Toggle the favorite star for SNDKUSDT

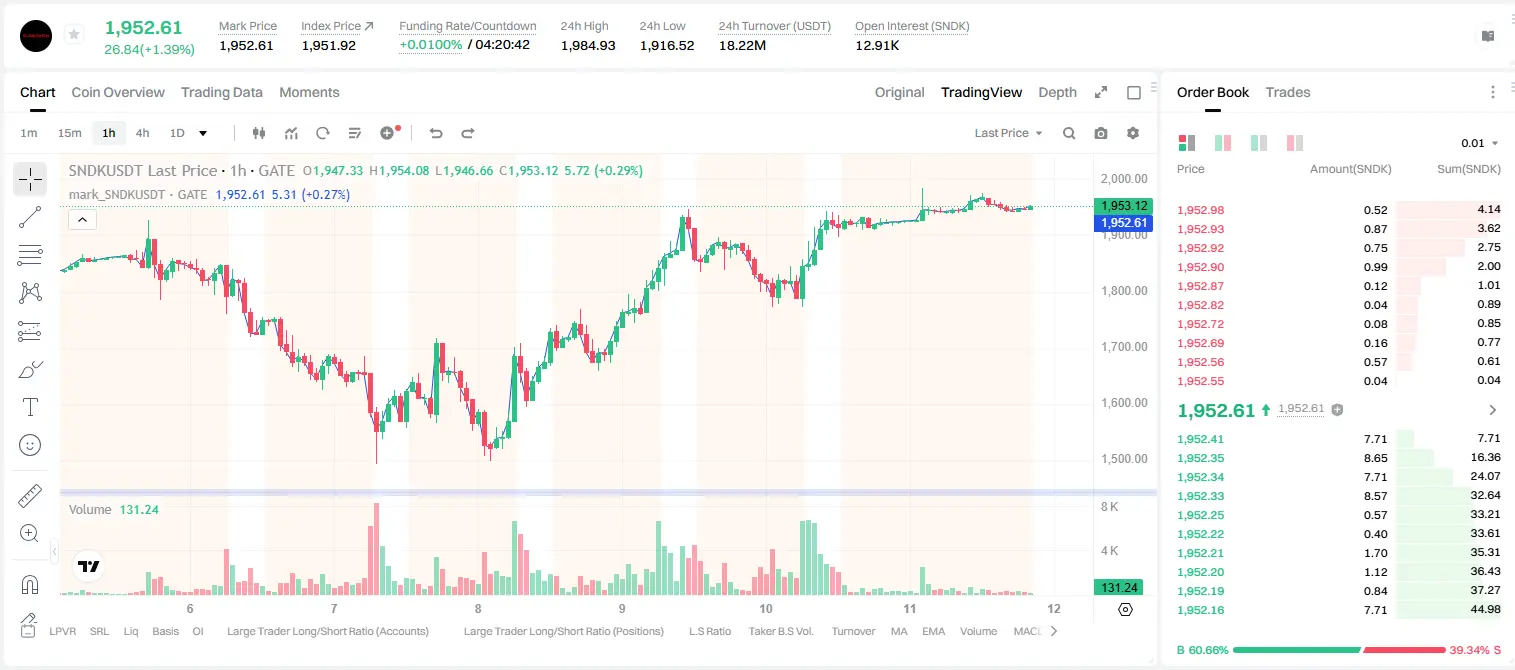(x=73, y=35)
